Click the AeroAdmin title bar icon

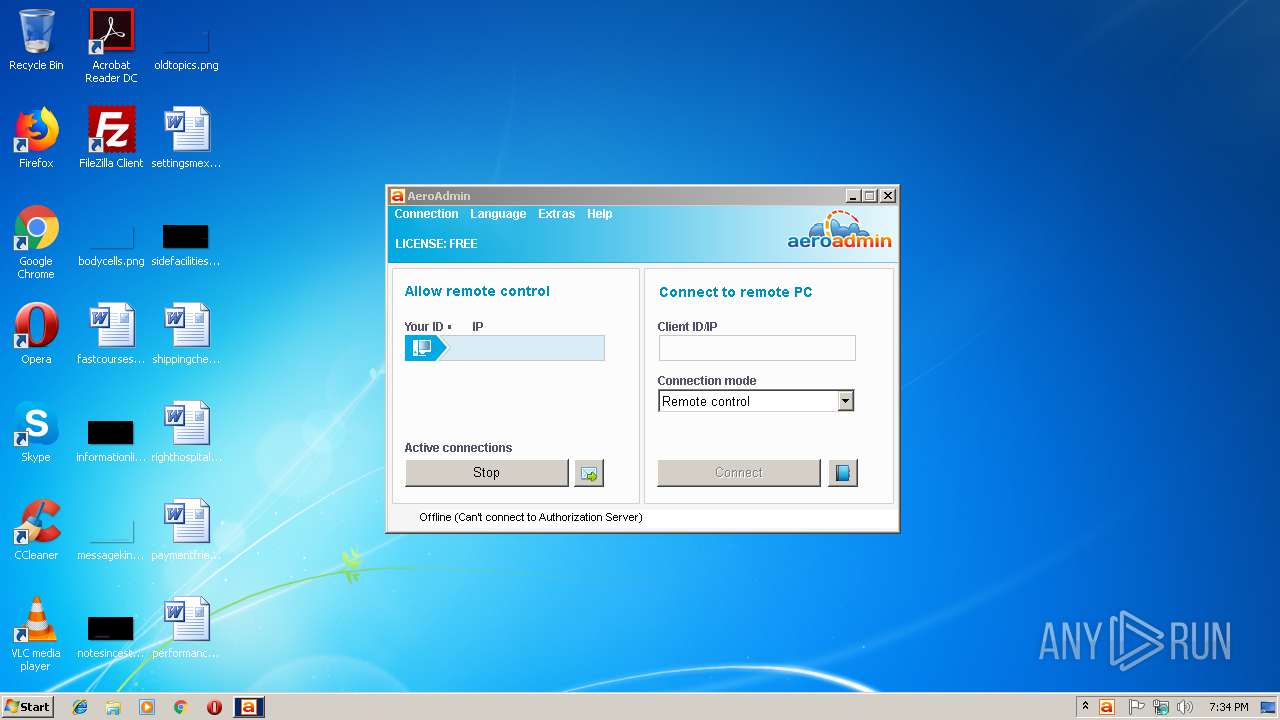click(x=397, y=196)
